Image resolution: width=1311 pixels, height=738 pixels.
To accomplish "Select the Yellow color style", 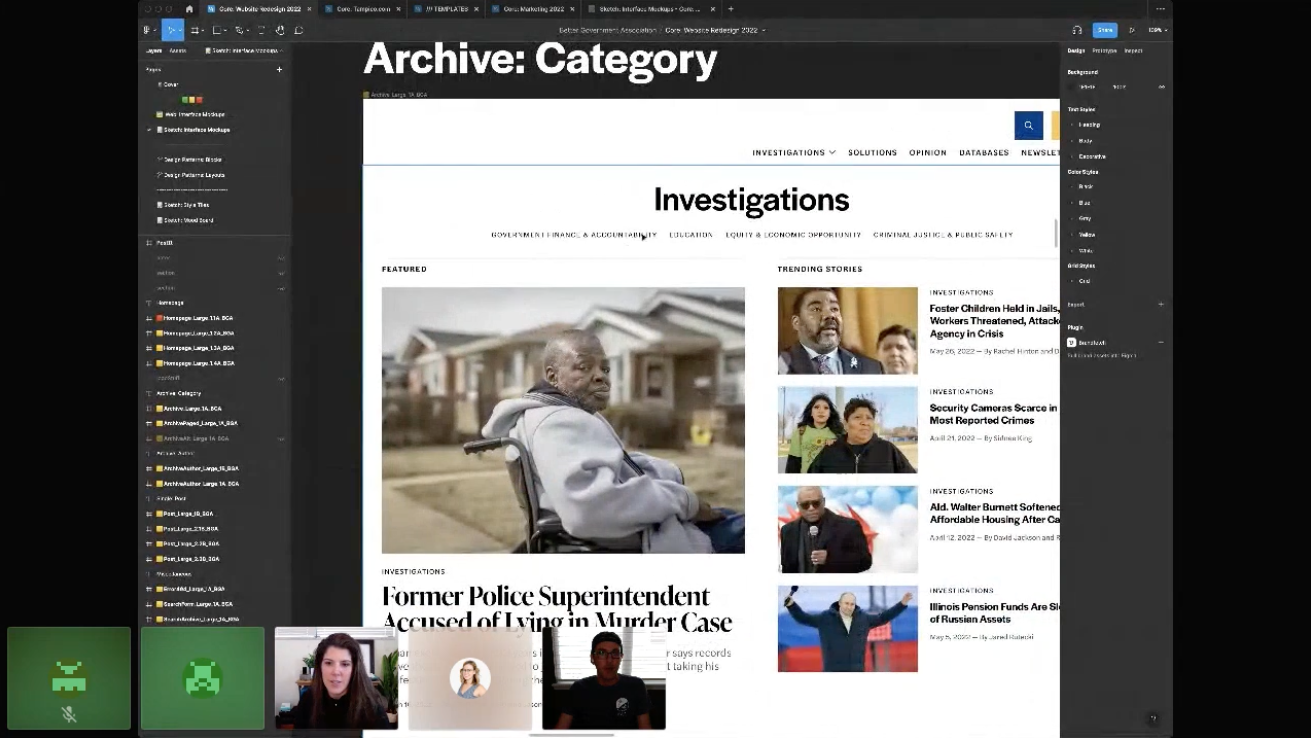I will 1087,235.
